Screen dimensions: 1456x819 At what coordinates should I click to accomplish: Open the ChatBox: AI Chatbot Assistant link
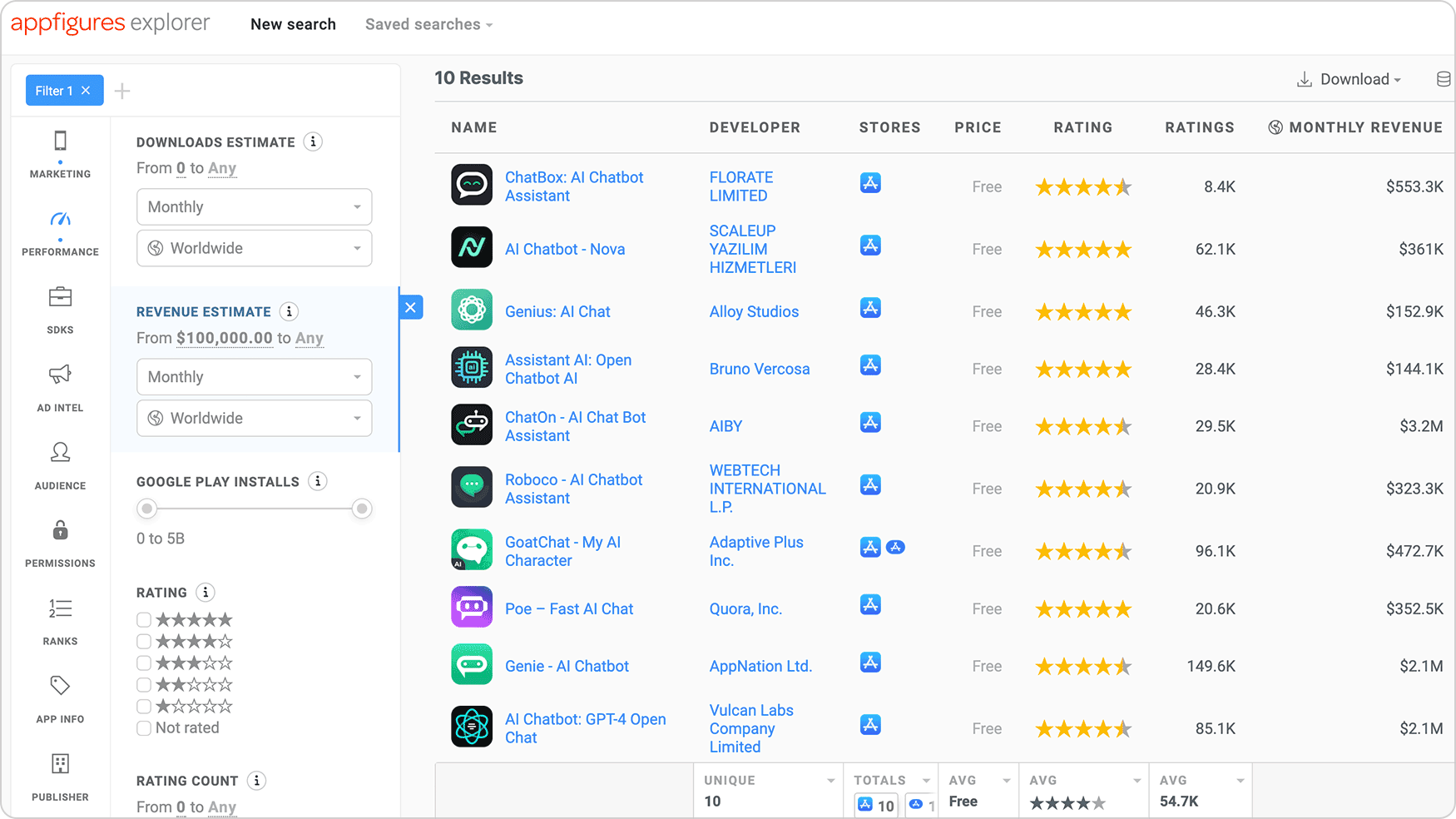tap(574, 186)
